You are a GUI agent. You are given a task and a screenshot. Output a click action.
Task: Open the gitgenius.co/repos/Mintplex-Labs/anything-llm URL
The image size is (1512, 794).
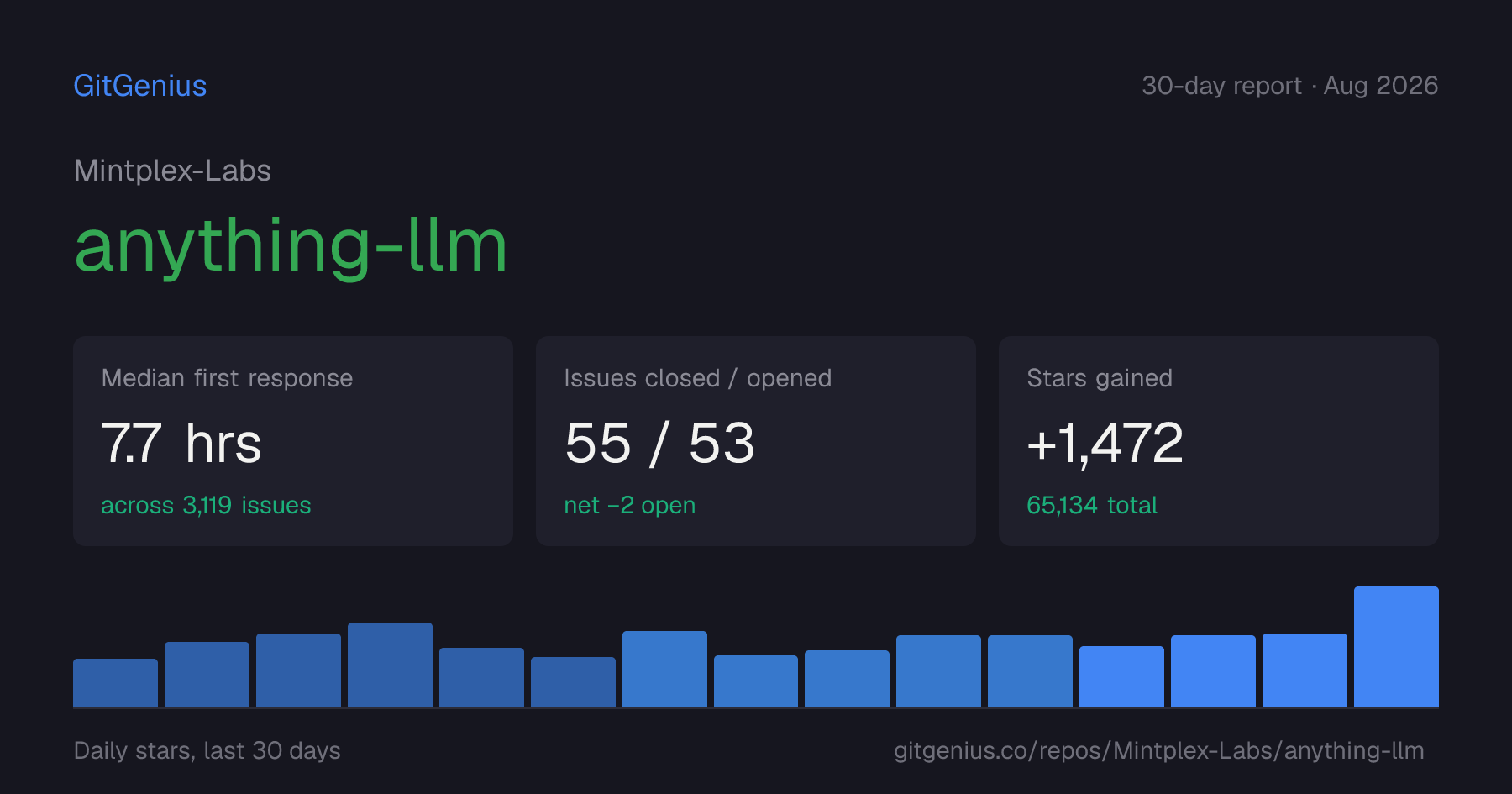(x=1159, y=750)
